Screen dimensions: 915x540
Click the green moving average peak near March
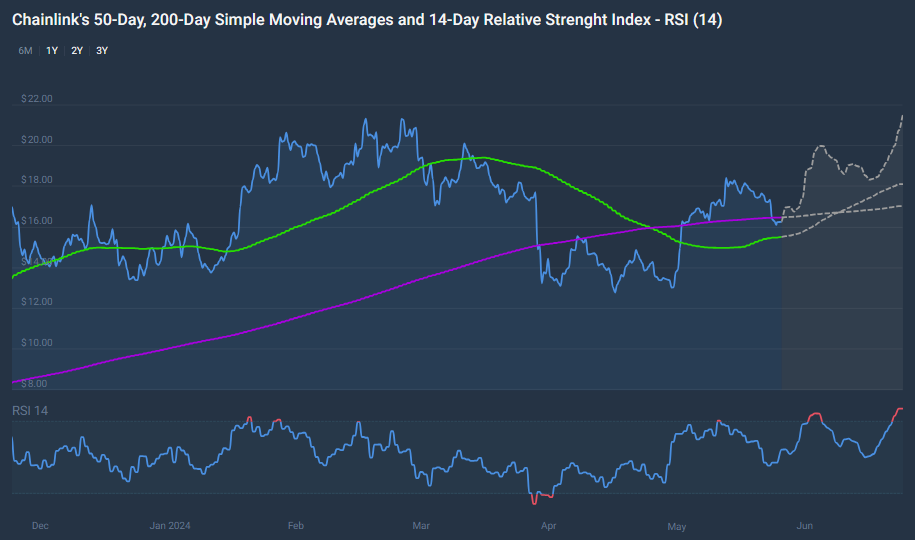(480, 157)
